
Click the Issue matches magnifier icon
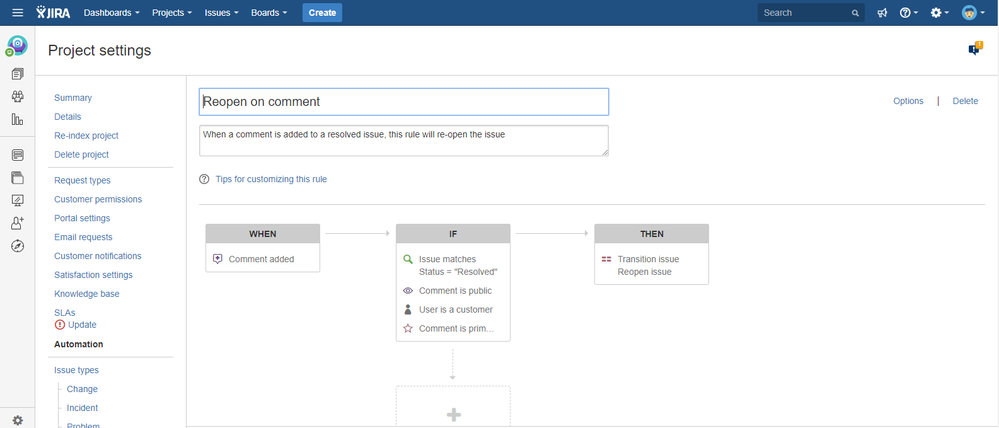tap(408, 259)
